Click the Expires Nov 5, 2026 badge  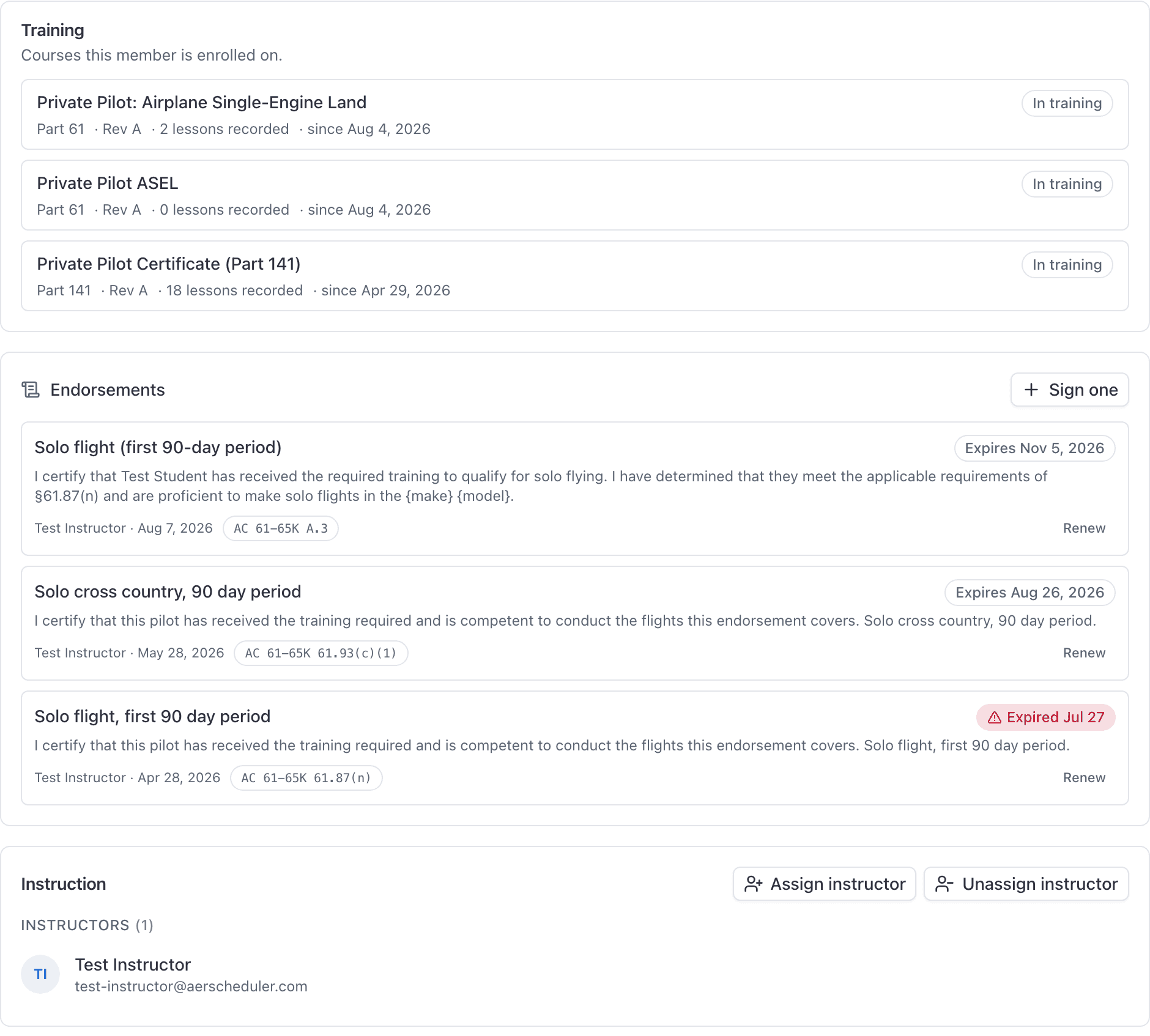pyautogui.click(x=1034, y=448)
